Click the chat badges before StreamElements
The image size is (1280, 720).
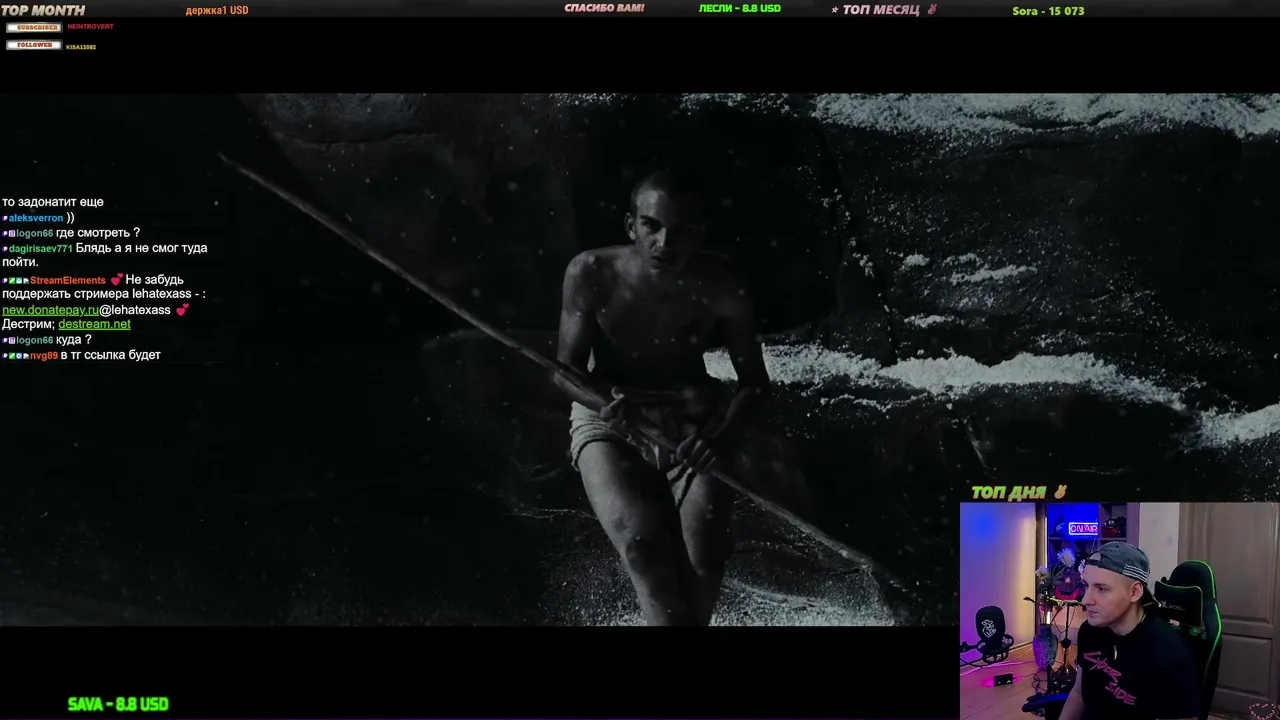pos(15,280)
